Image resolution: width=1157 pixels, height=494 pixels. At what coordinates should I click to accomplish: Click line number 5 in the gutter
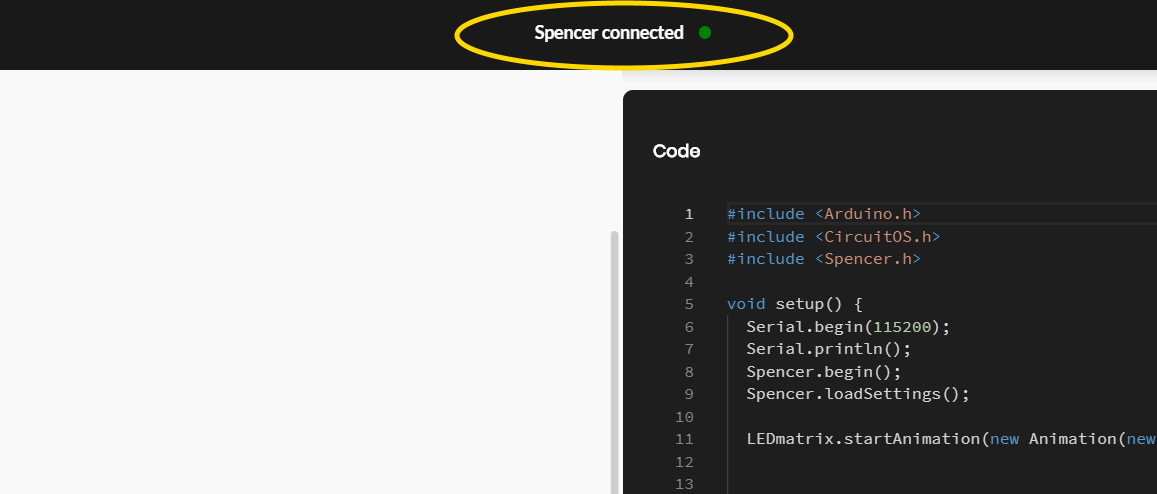688,304
